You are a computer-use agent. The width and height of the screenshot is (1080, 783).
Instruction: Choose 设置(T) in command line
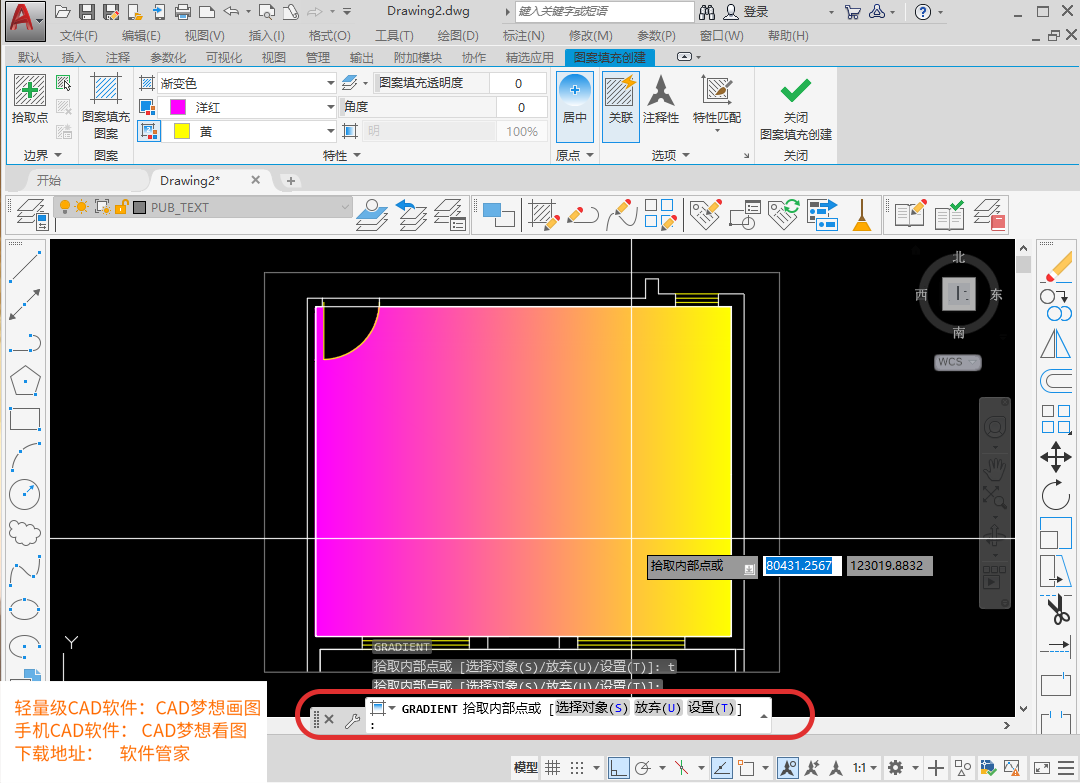tap(712, 707)
